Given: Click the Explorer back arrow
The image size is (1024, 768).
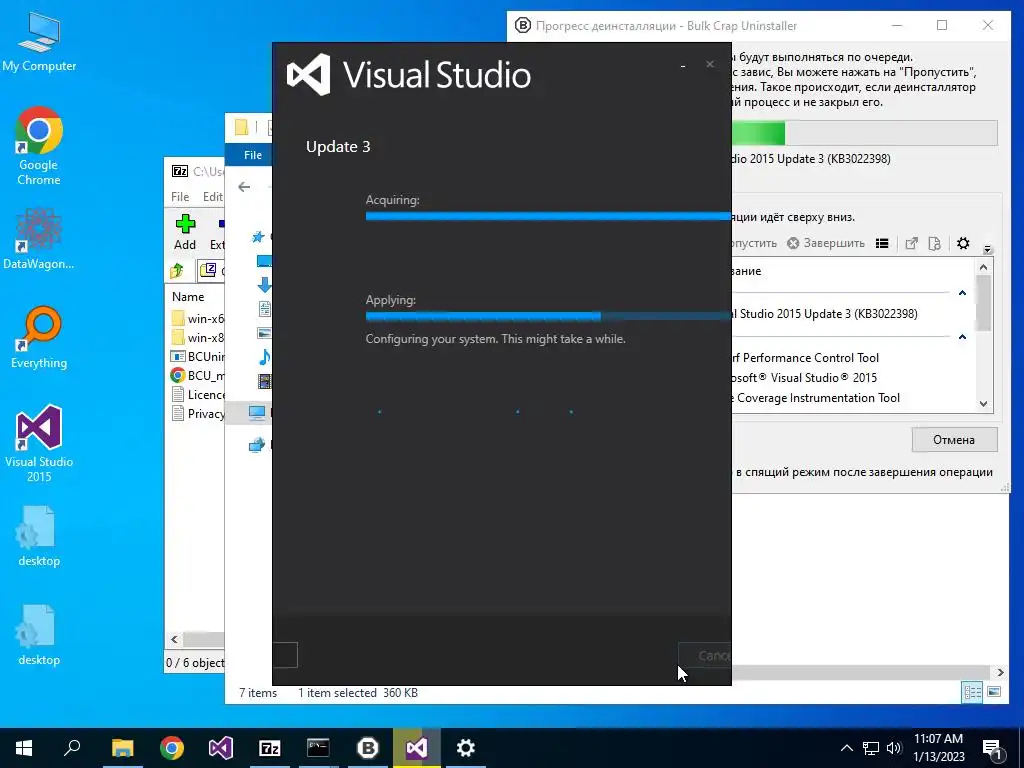Looking at the screenshot, I should [x=244, y=187].
